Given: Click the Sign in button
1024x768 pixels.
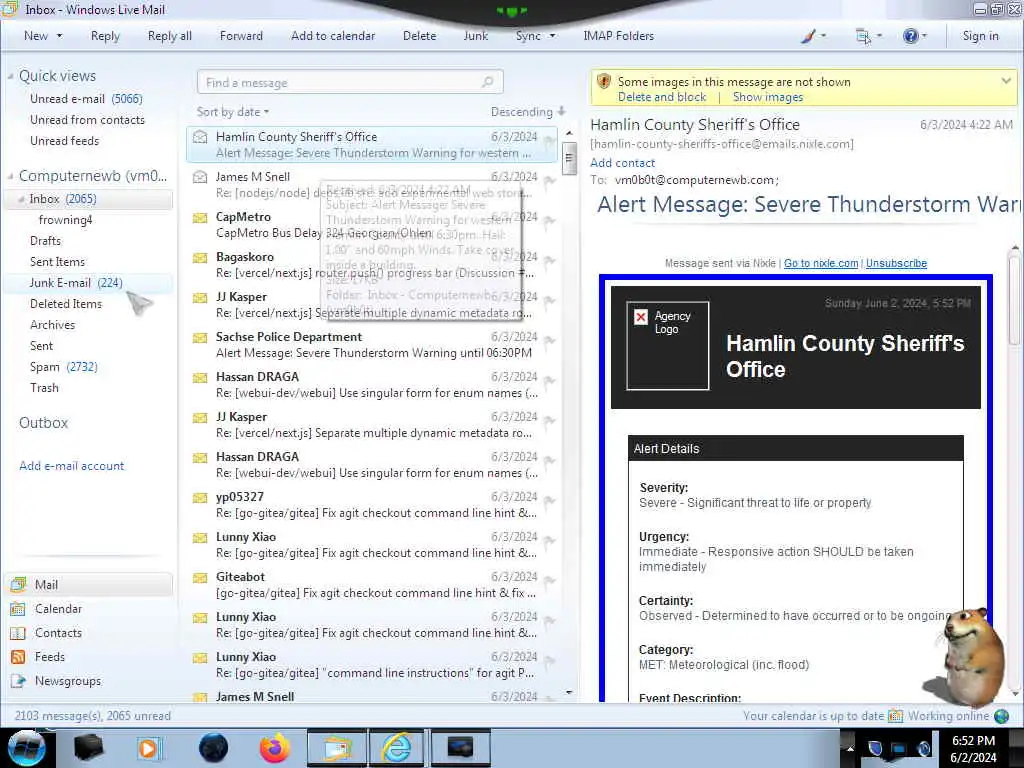Looking at the screenshot, I should tap(980, 36).
